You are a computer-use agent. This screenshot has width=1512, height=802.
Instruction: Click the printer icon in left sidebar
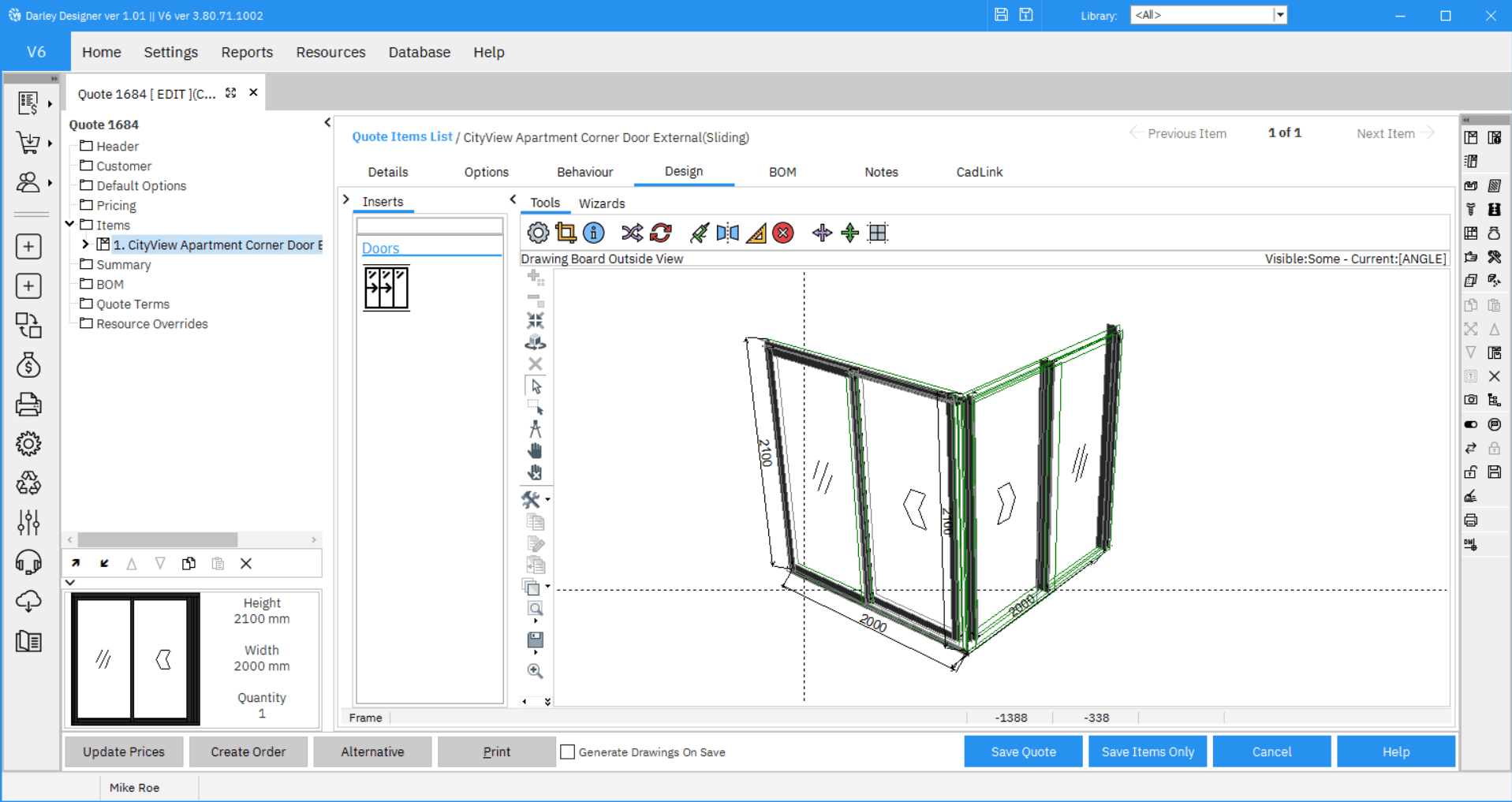[28, 405]
